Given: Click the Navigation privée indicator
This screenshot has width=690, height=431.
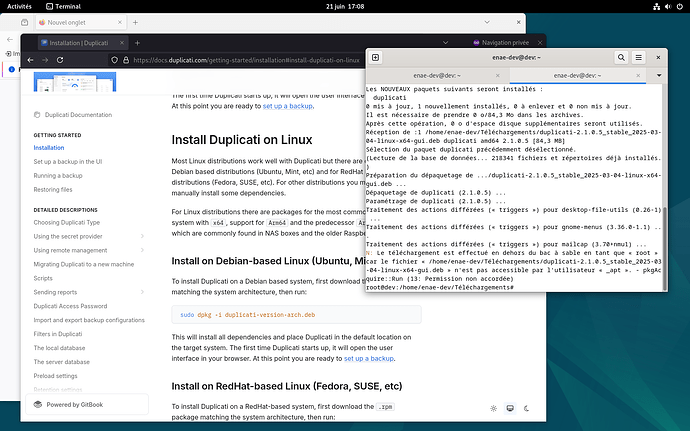Looking at the screenshot, I should (501, 43).
